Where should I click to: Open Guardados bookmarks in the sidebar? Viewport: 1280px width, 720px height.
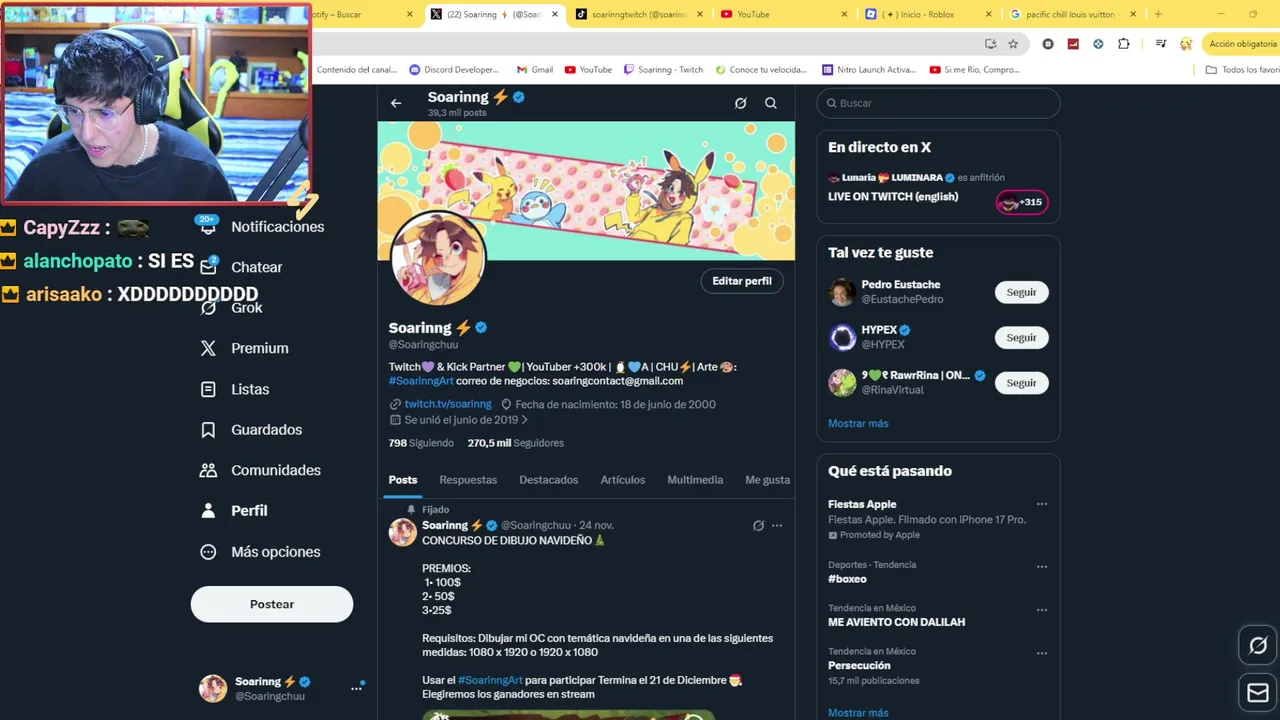pos(253,430)
